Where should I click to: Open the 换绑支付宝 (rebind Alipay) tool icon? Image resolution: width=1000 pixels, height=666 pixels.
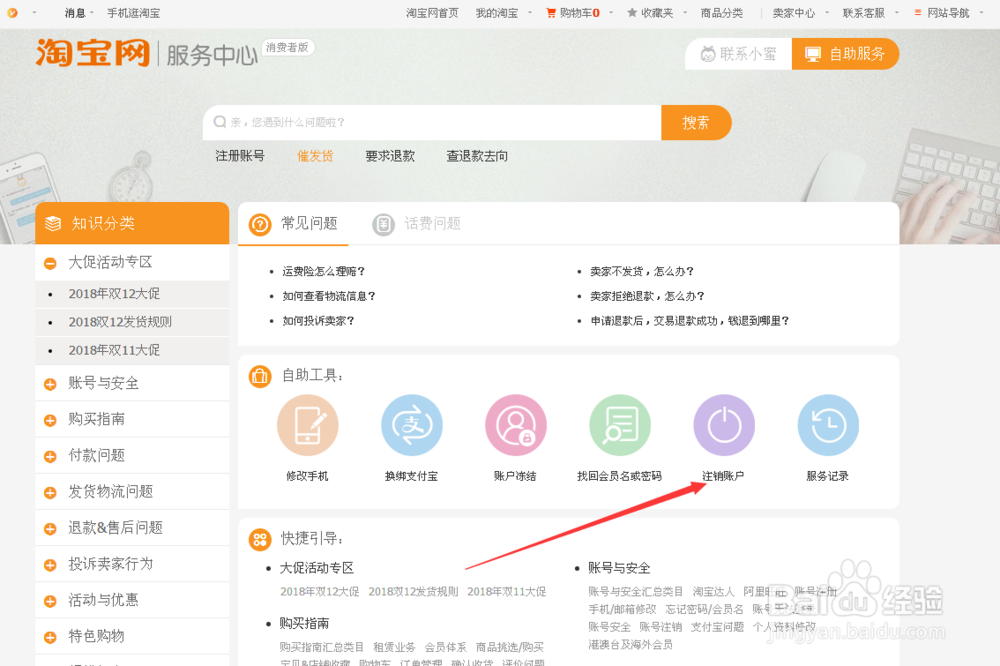[x=412, y=424]
